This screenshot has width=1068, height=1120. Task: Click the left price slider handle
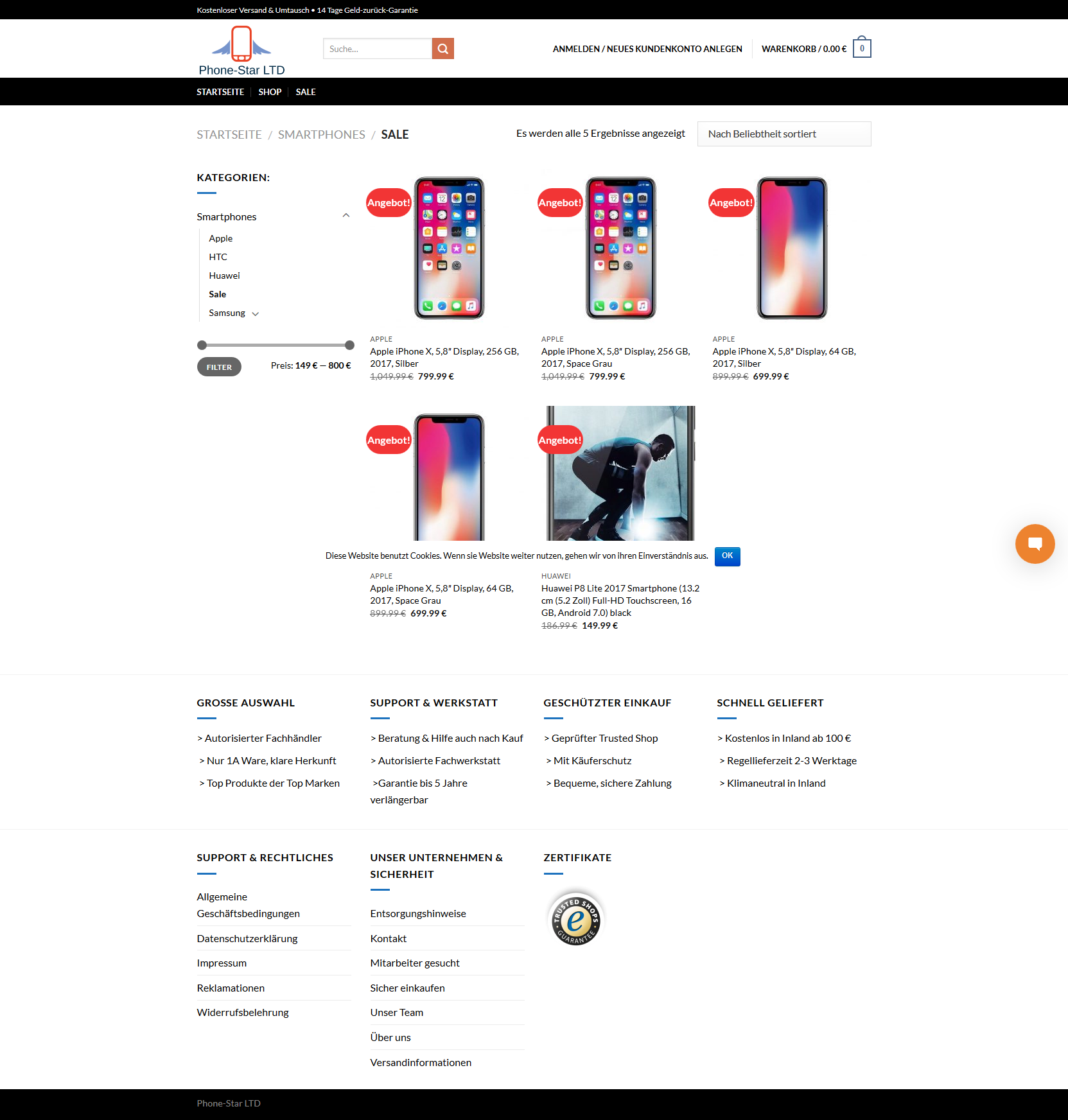click(x=202, y=346)
